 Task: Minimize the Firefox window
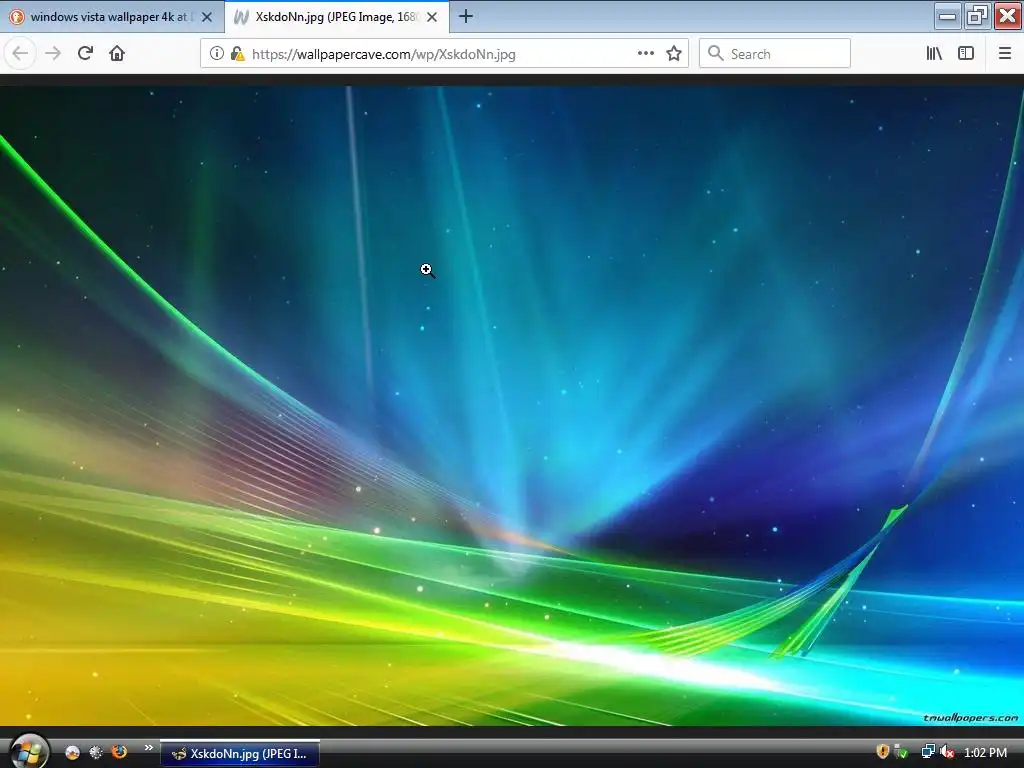948,16
